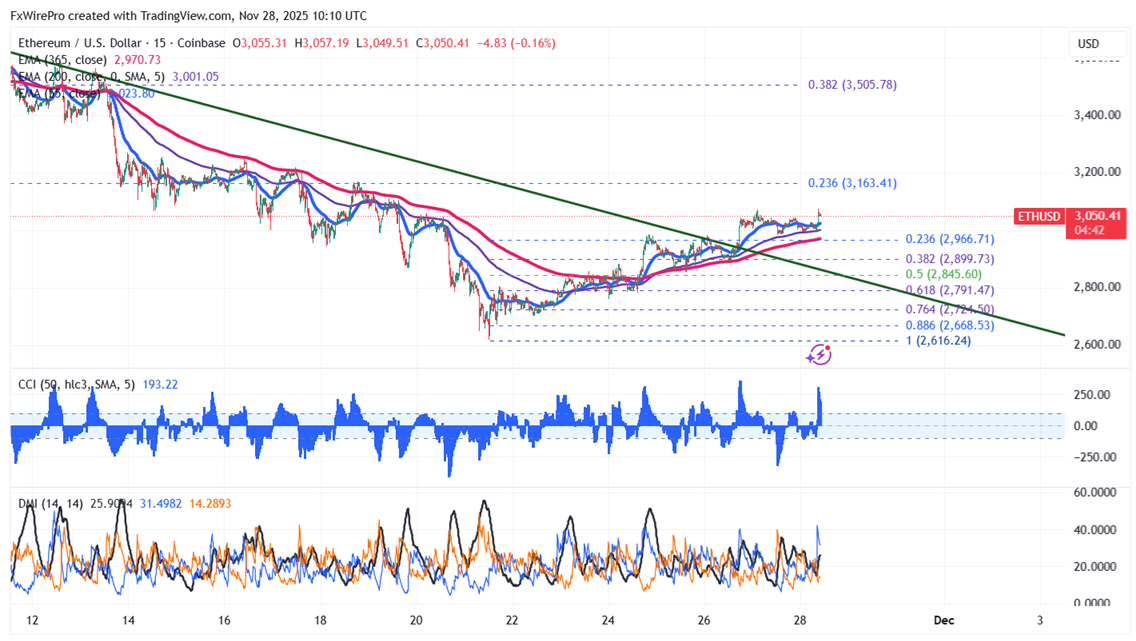Click the 3,400.00 price axis label
Image resolution: width=1136 pixels, height=641 pixels.
click(x=1097, y=115)
